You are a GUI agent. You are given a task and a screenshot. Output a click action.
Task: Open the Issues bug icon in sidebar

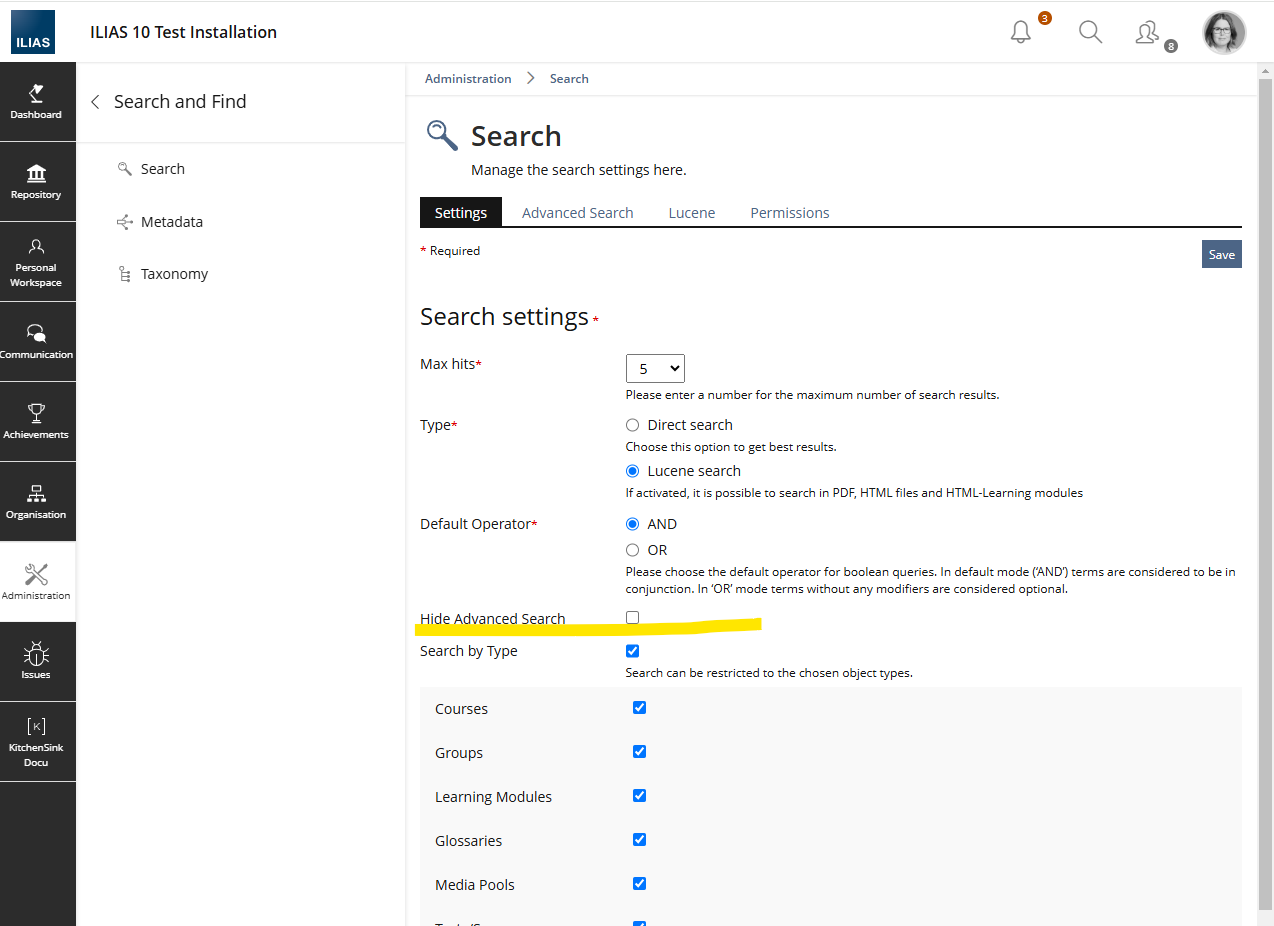(x=36, y=661)
